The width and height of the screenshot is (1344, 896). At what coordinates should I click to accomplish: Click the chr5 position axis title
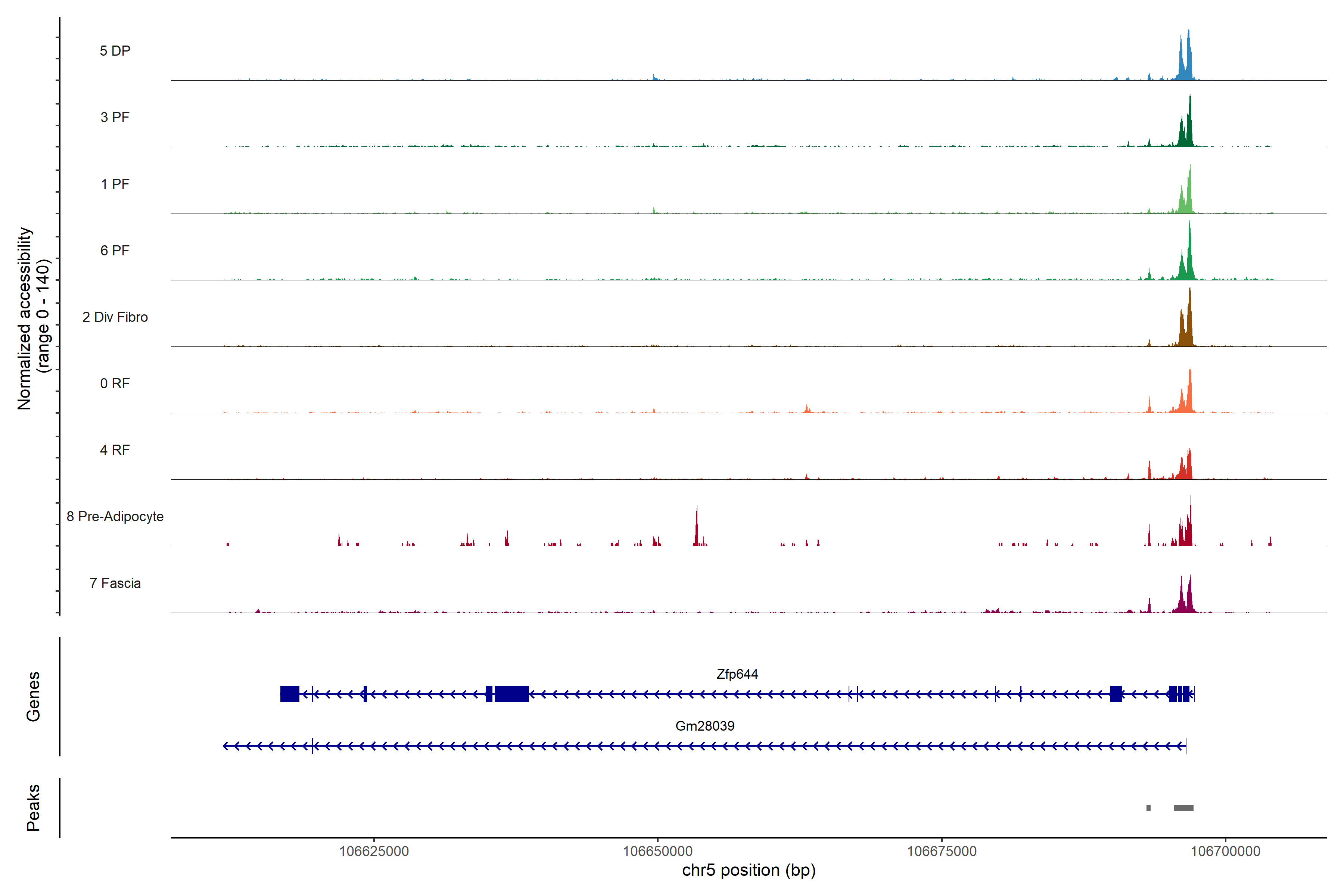749,870
